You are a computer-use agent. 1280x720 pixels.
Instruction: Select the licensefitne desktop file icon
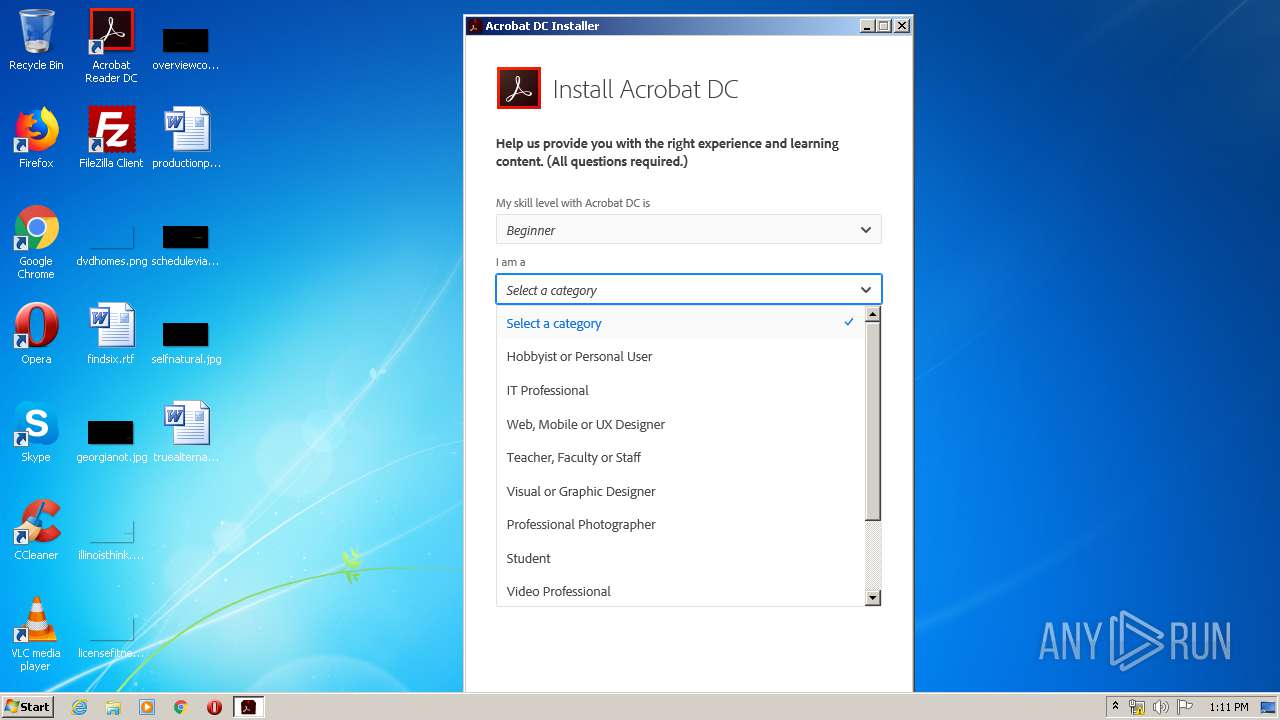click(x=111, y=636)
